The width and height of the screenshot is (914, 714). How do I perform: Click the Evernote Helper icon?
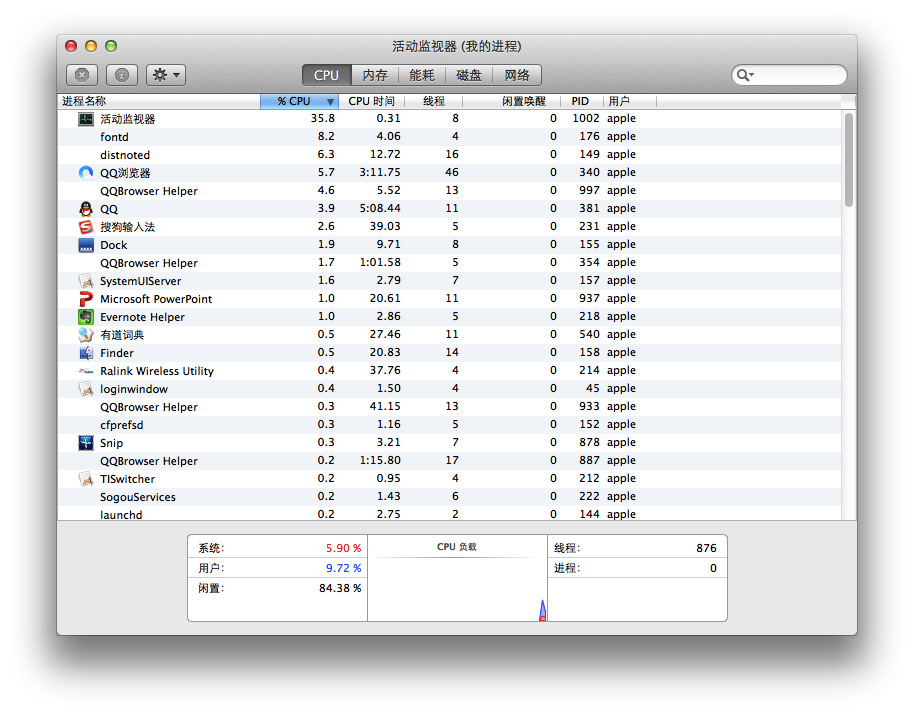coord(86,317)
